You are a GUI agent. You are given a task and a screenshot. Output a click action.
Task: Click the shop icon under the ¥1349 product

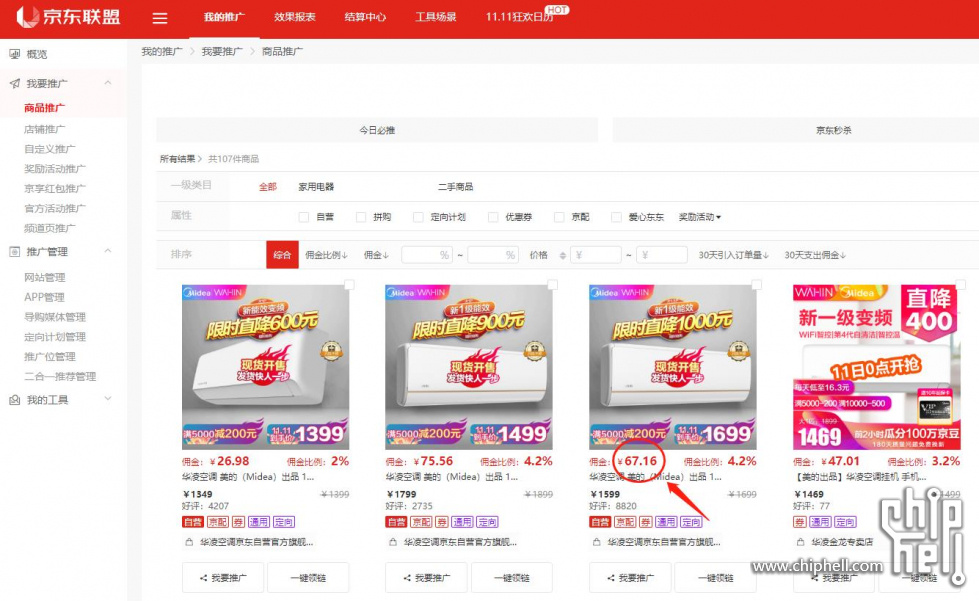point(189,542)
